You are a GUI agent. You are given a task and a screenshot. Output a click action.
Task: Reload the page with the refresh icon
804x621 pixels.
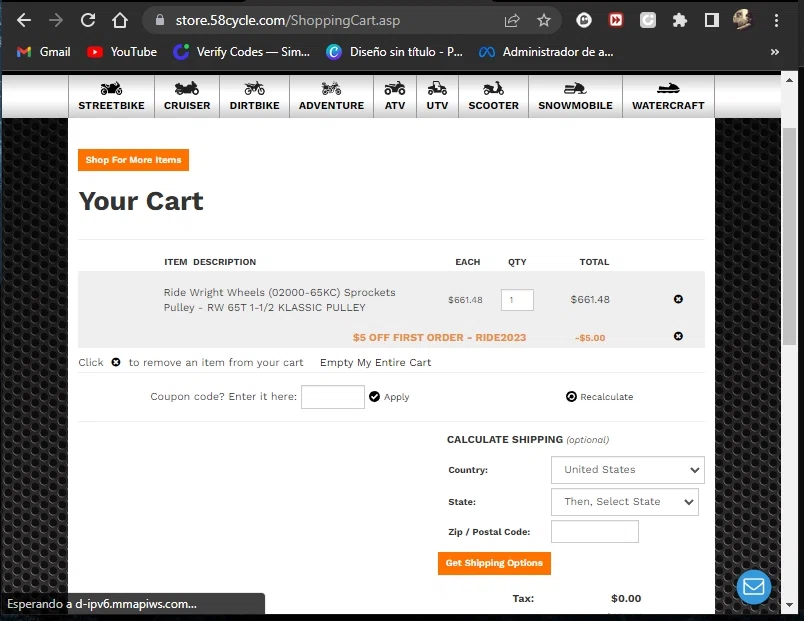(x=88, y=21)
